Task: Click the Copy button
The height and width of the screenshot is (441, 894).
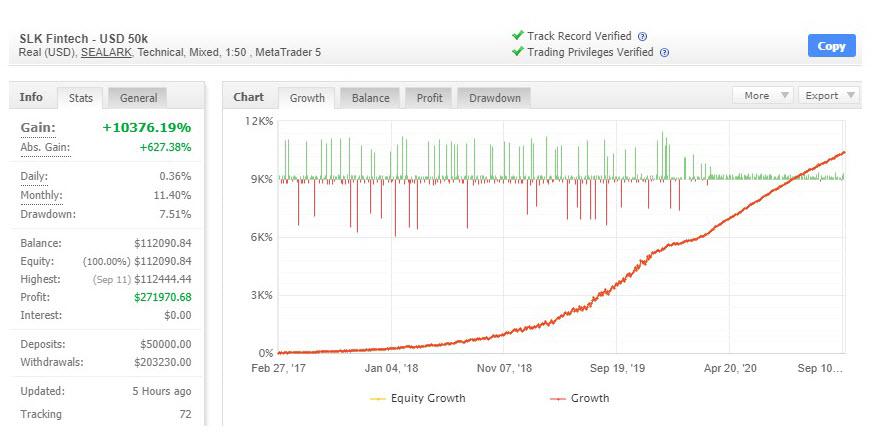Action: click(831, 46)
